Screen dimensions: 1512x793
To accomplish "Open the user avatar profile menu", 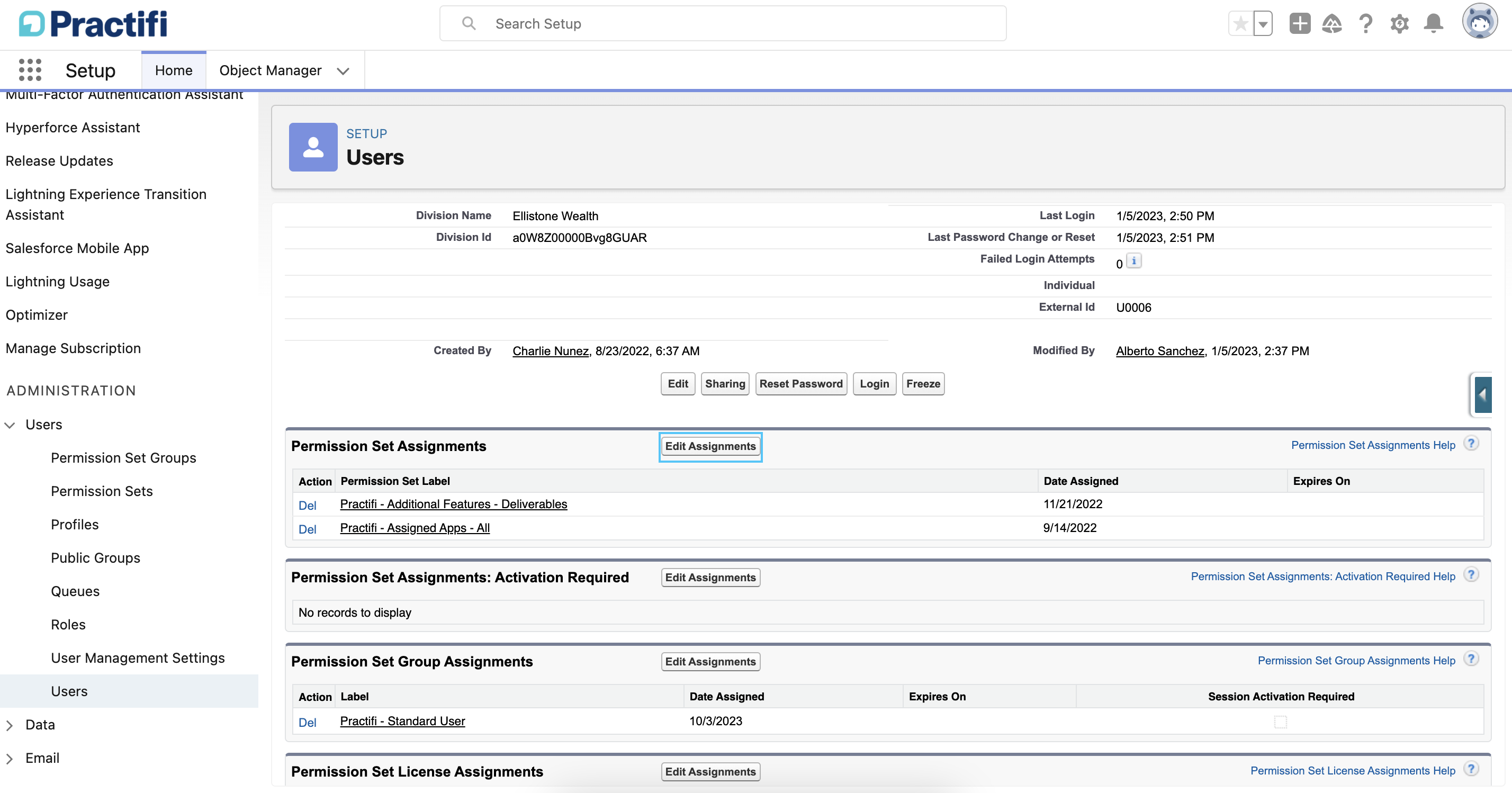I will pos(1480,21).
